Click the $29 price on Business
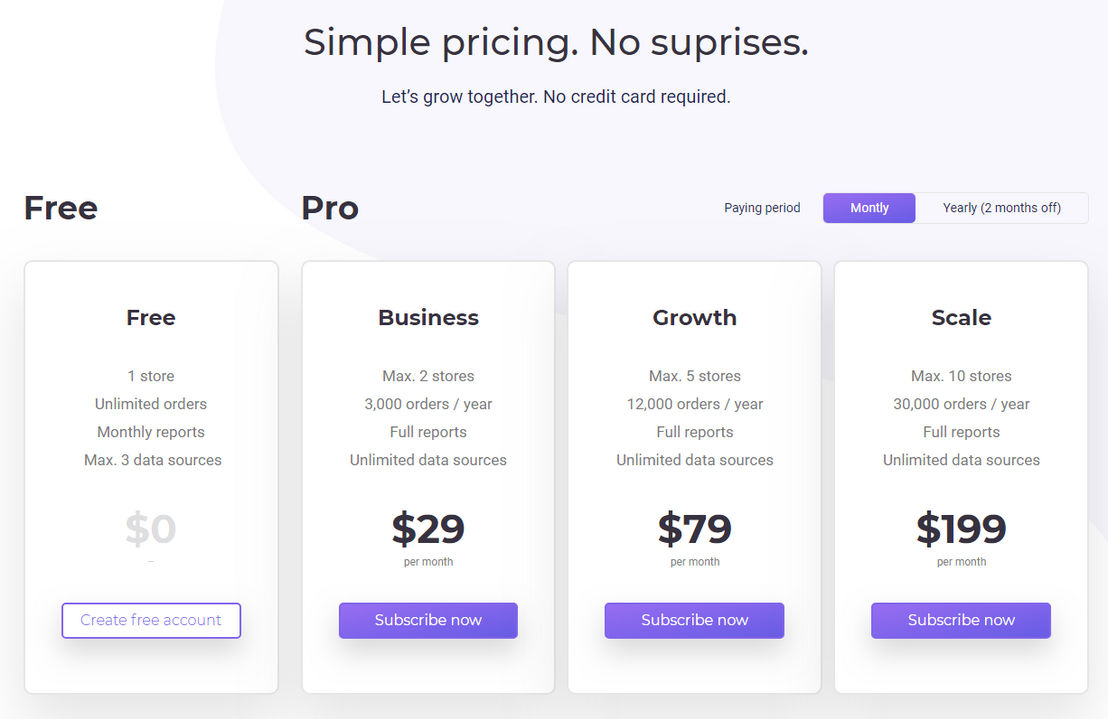1108x719 pixels. coord(428,529)
